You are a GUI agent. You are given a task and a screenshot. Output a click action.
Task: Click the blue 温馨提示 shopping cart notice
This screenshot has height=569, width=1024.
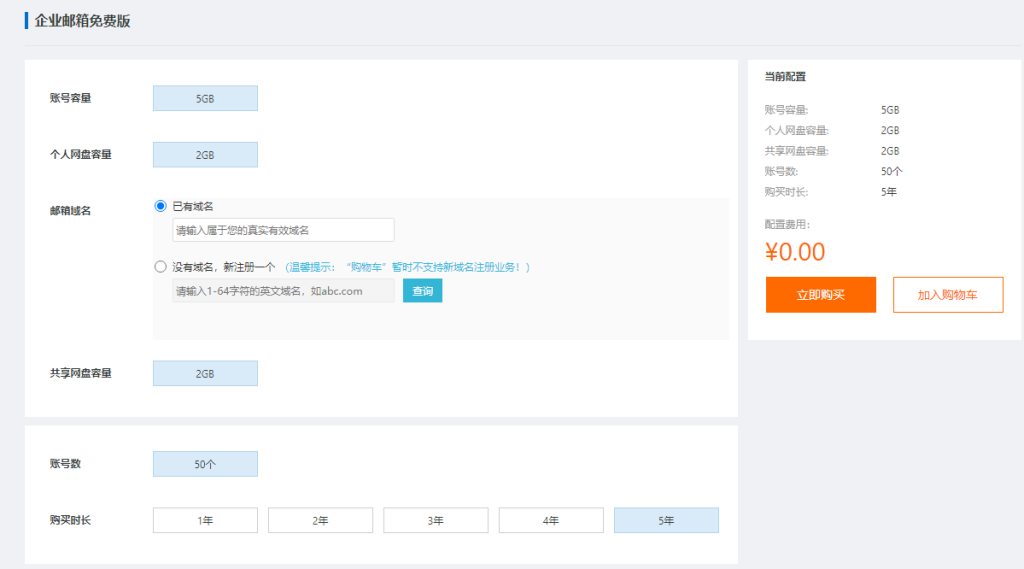tap(407, 267)
